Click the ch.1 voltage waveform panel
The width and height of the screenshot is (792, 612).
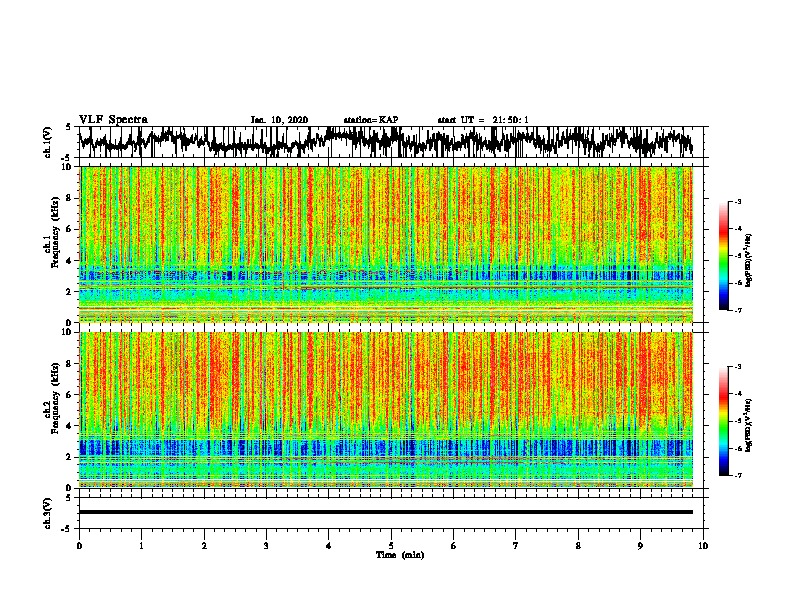point(391,142)
